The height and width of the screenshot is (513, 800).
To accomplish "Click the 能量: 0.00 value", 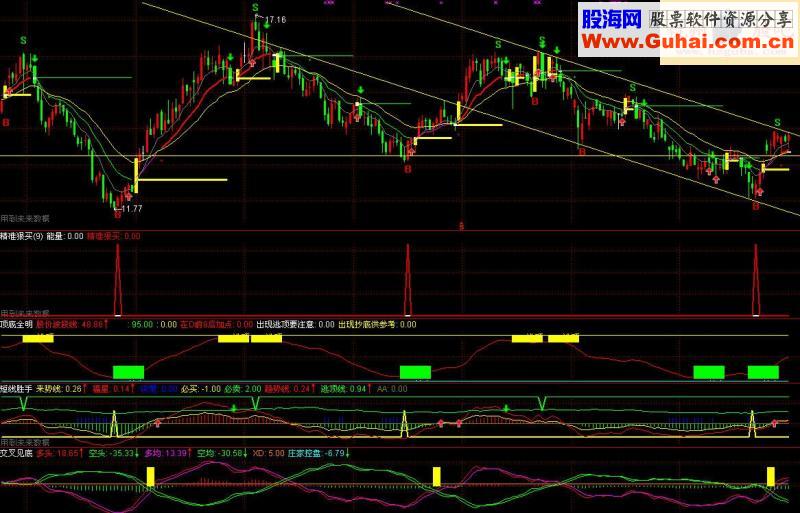I will pyautogui.click(x=64, y=236).
